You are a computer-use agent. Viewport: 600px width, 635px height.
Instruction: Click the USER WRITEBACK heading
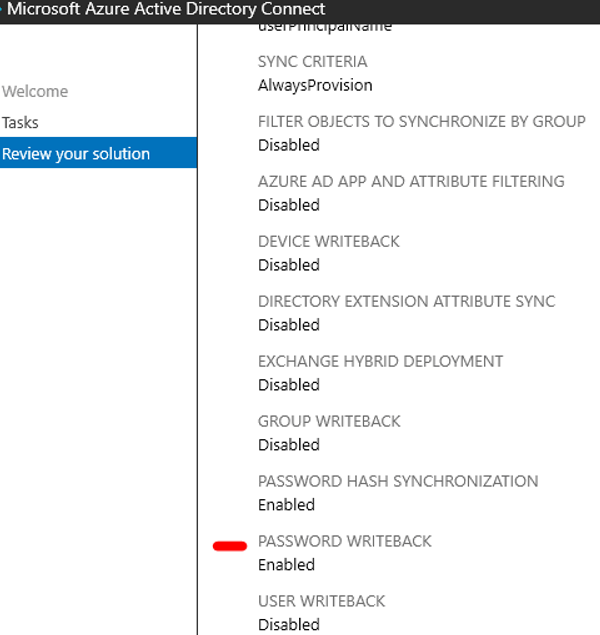321,602
